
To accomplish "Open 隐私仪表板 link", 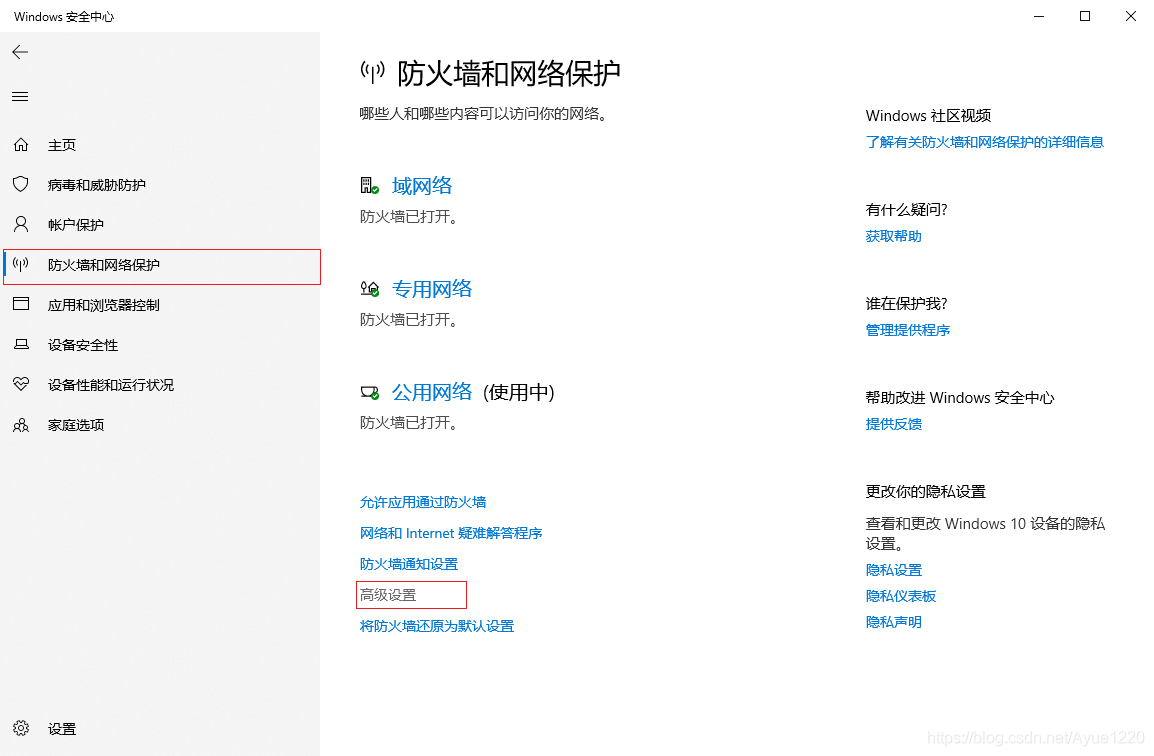I will 901,596.
